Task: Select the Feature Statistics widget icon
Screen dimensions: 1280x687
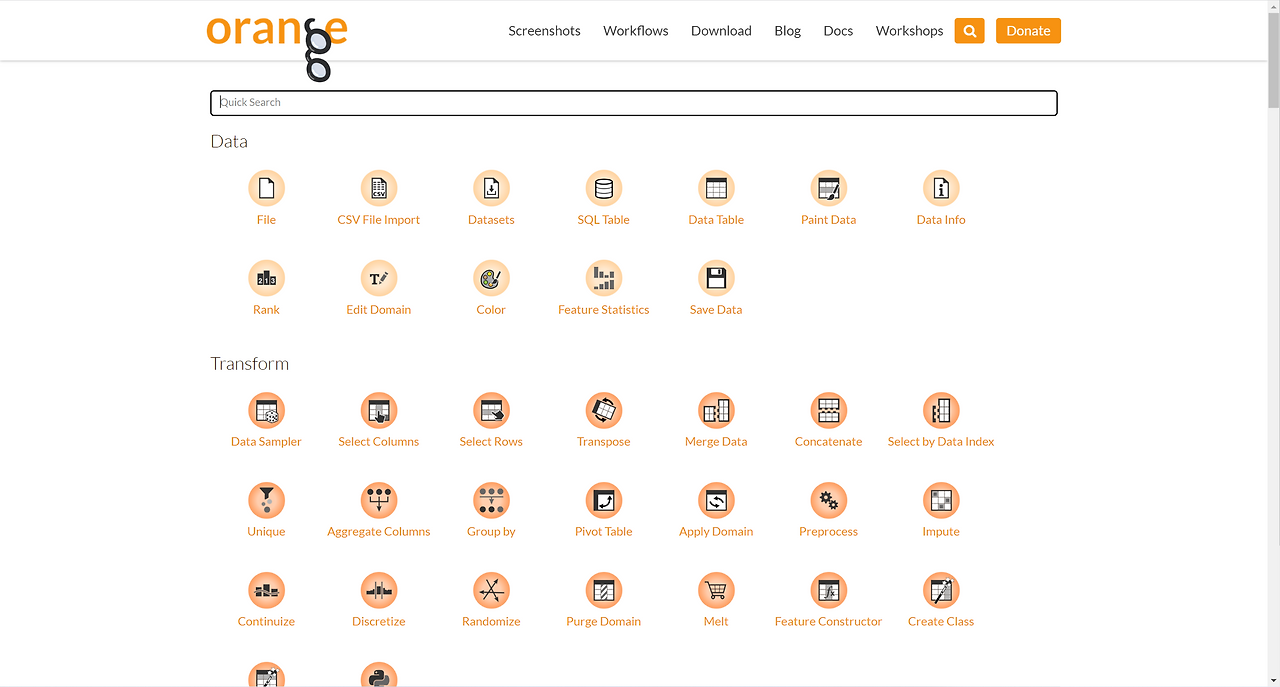Action: [x=604, y=278]
